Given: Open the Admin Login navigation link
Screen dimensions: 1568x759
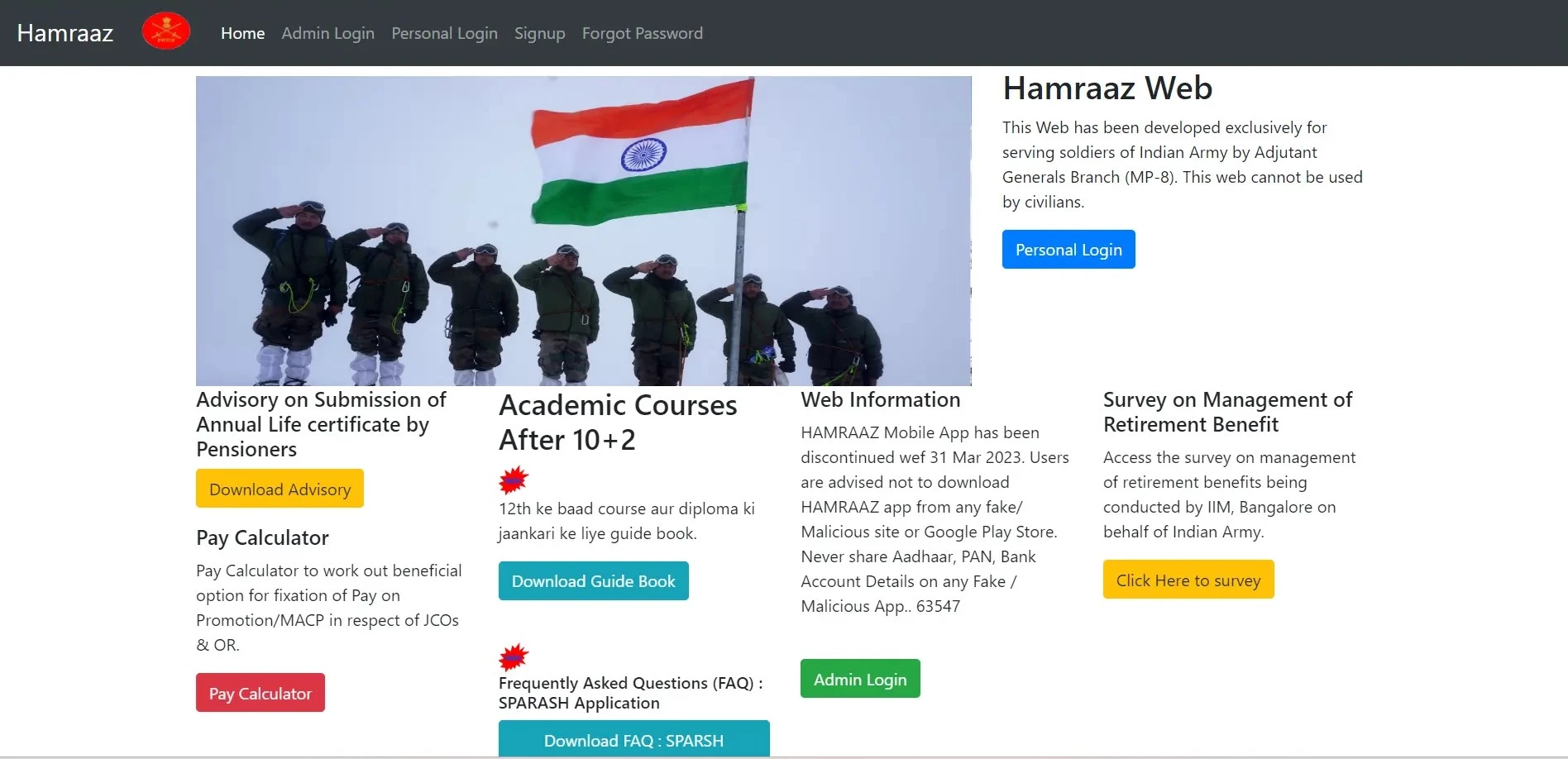Looking at the screenshot, I should tap(327, 33).
